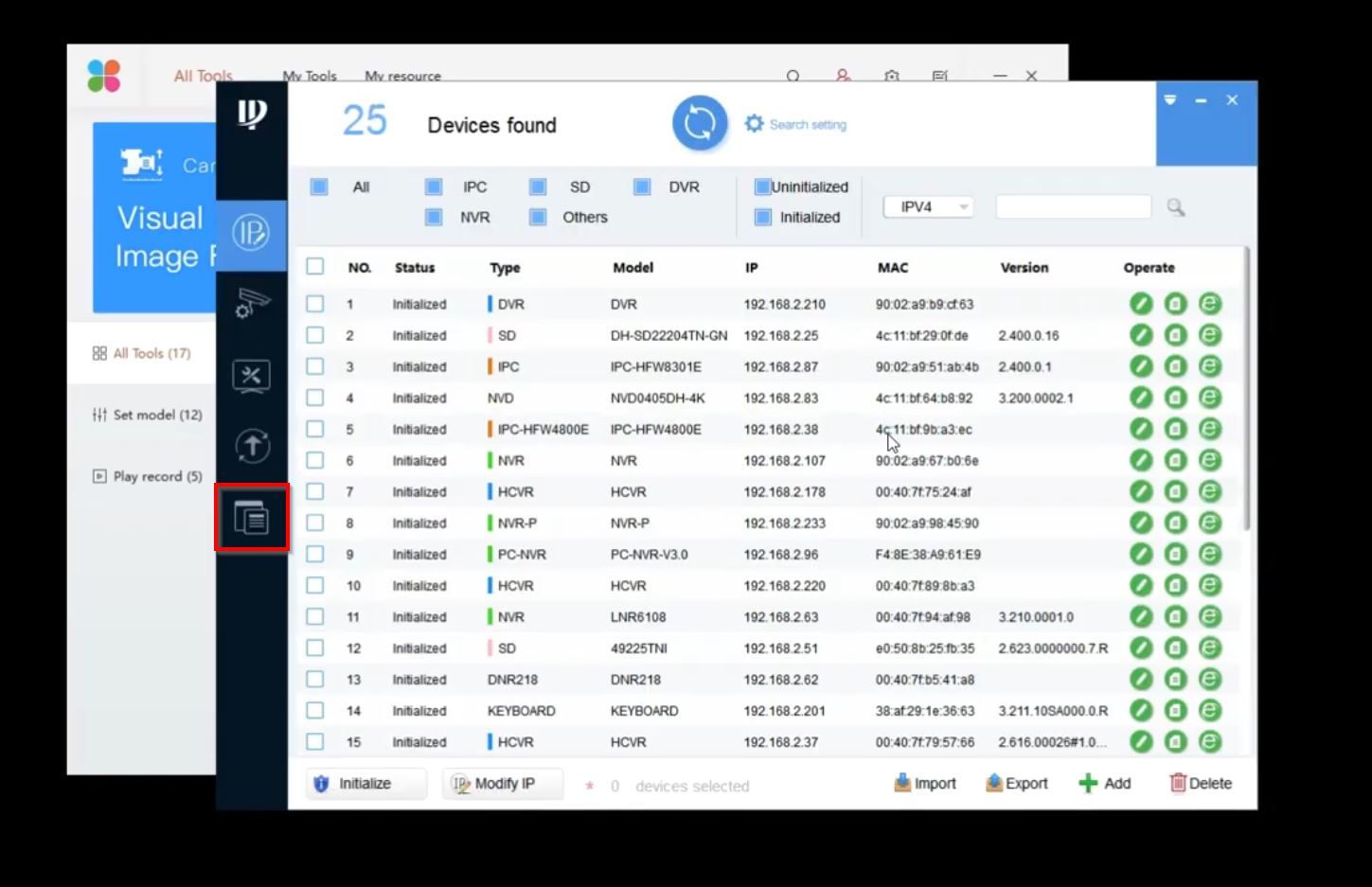Viewport: 1372px width, 887px height.
Task: Click the search icon in the toolbox window header
Action: (x=793, y=76)
